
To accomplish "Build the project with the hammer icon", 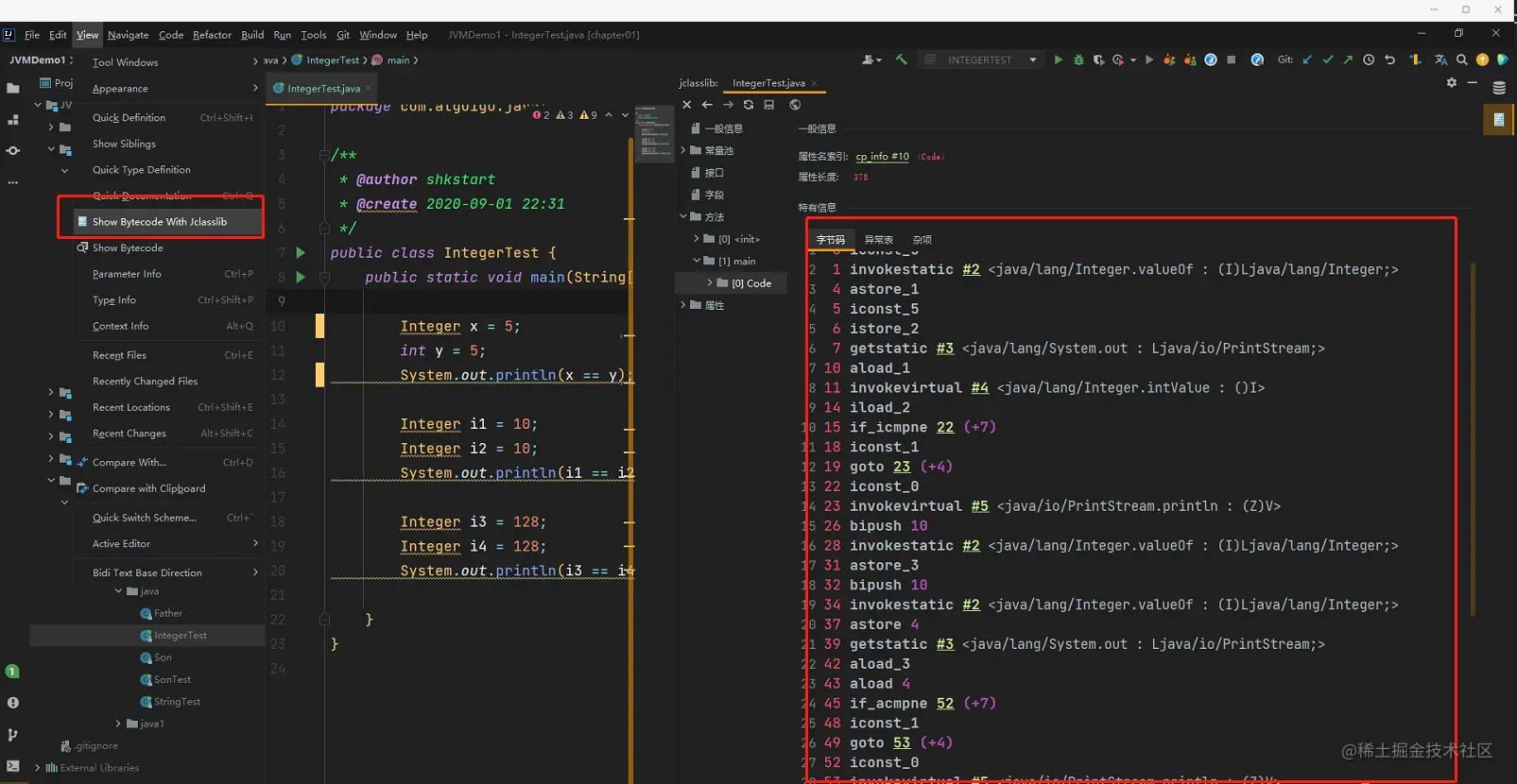I will (901, 60).
